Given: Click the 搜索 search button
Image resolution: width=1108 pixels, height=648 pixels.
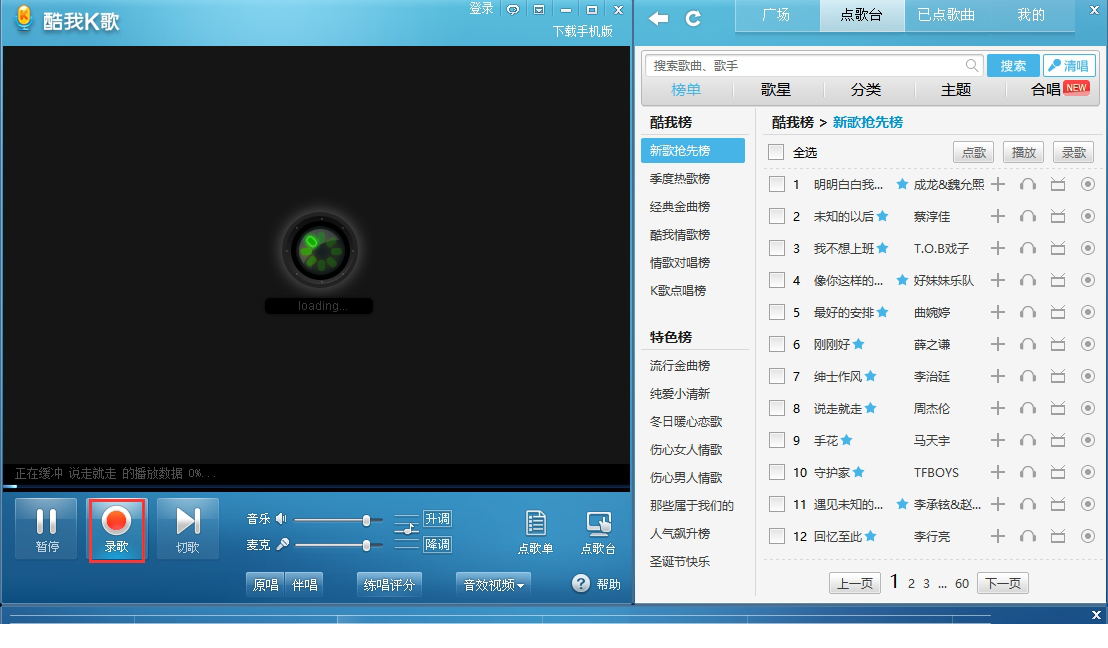Looking at the screenshot, I should tap(1013, 64).
